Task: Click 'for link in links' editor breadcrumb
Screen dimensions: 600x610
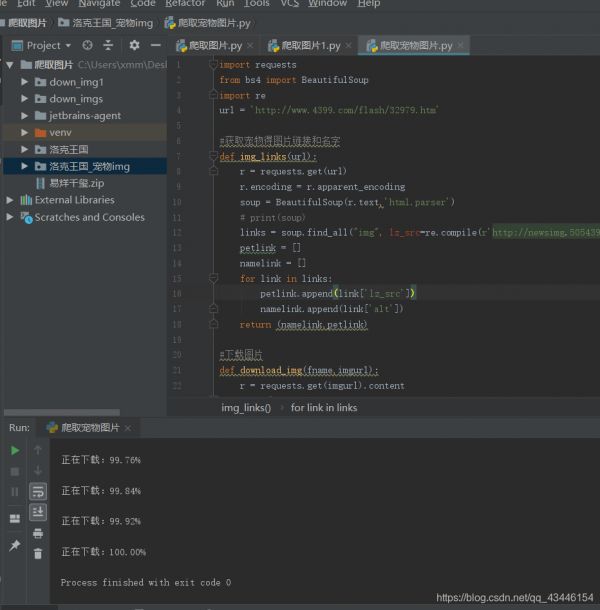Action: tap(324, 408)
